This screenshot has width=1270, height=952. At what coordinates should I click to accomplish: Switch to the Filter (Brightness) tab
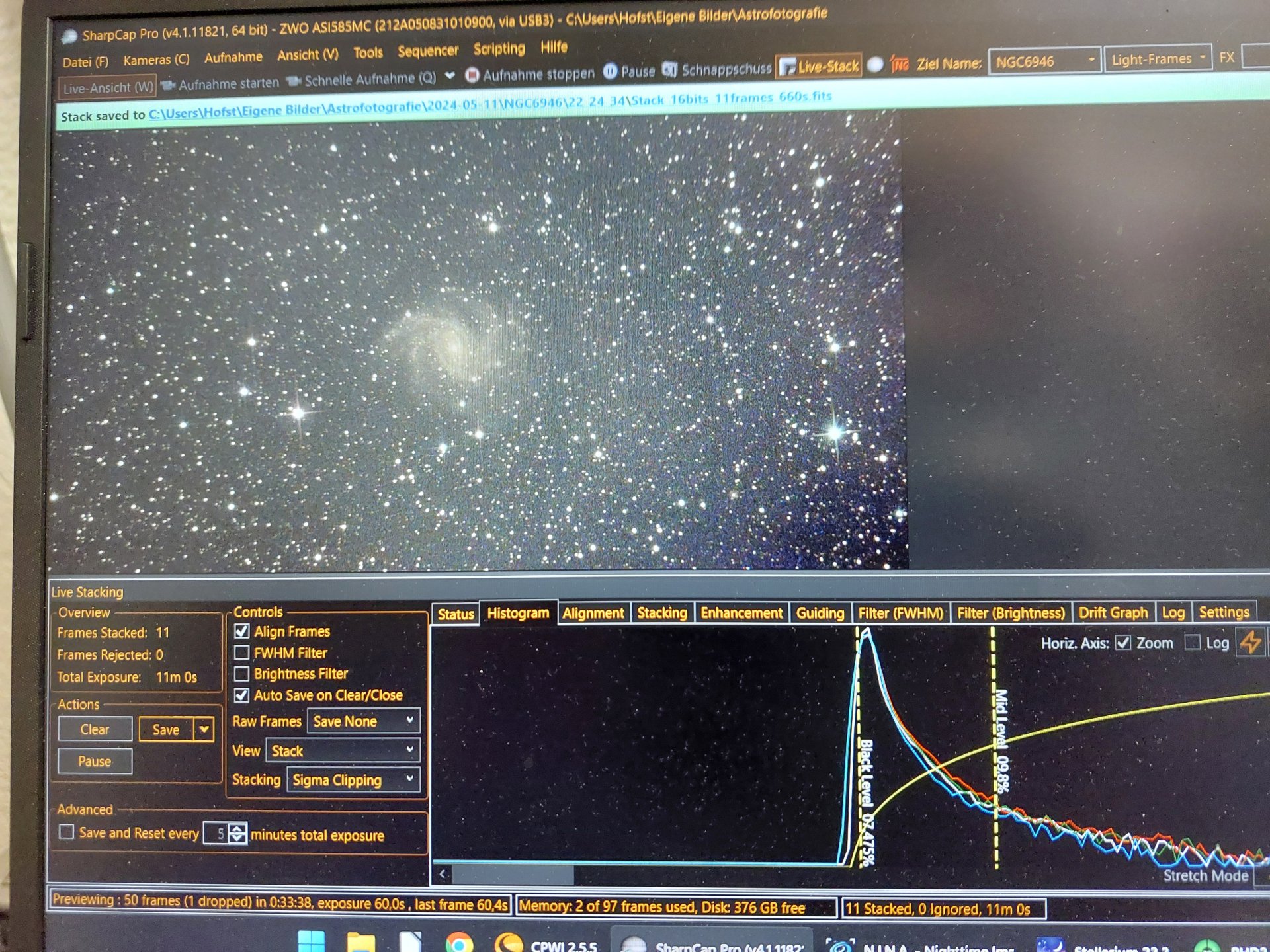[x=1010, y=613]
